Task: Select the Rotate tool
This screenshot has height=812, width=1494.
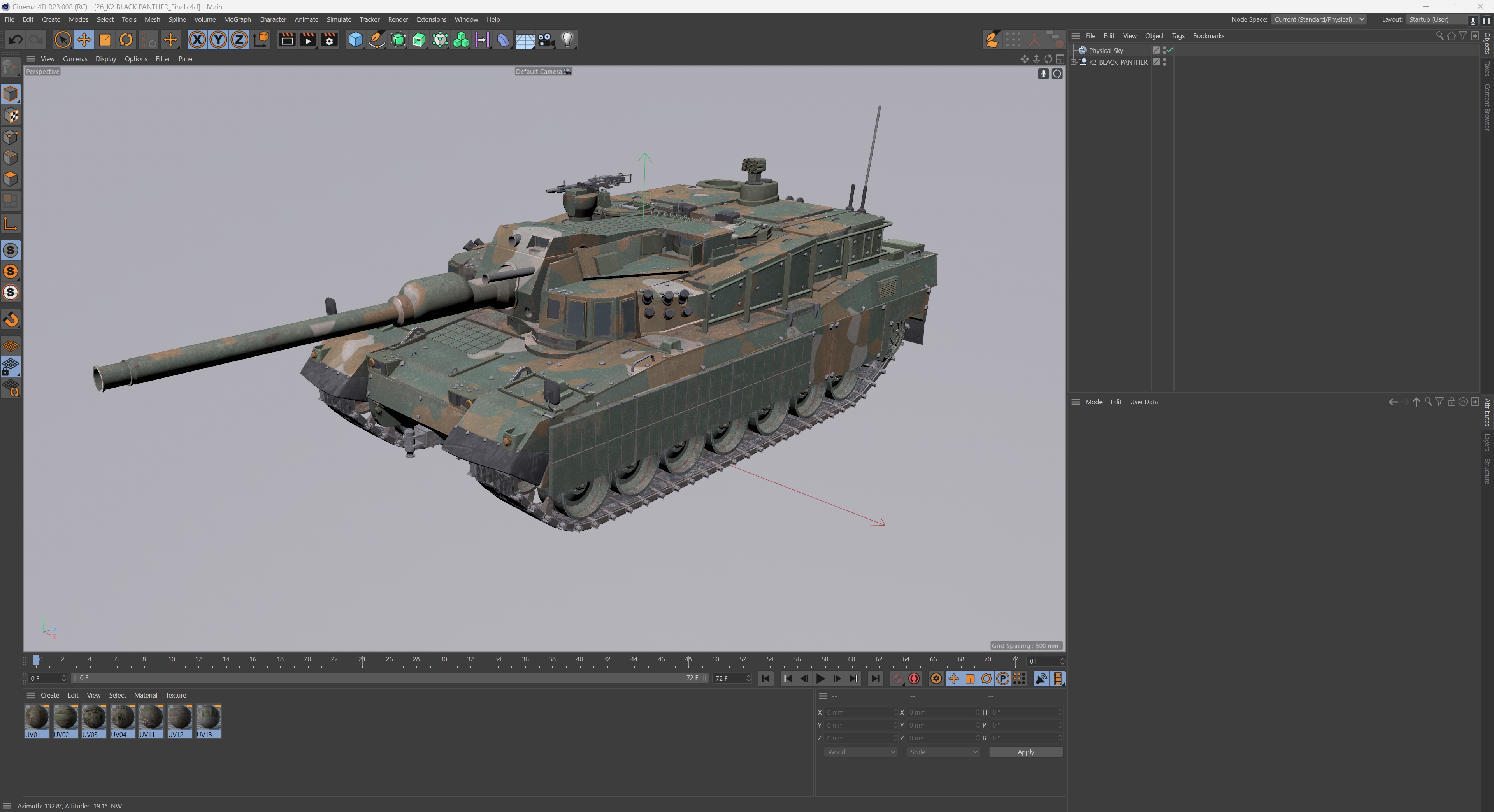Action: [126, 39]
